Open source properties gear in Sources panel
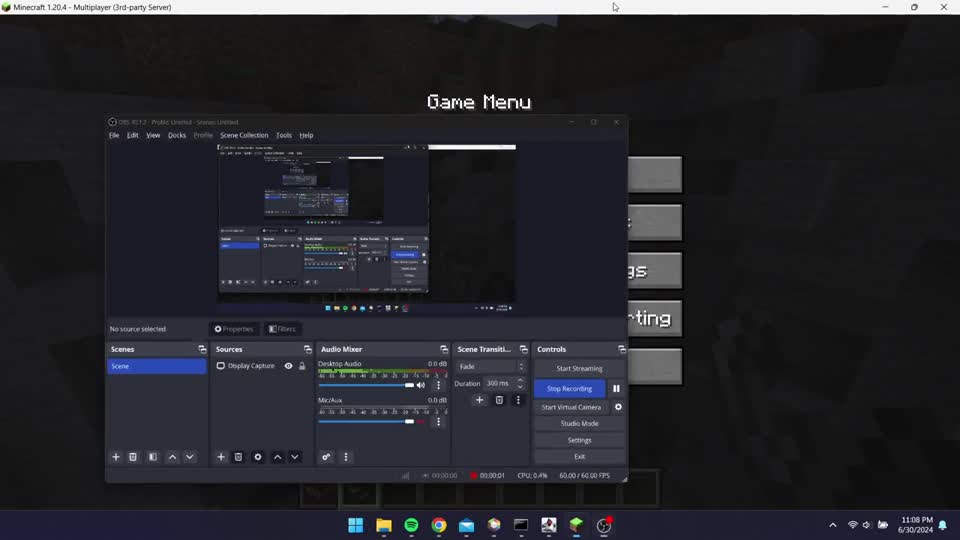Viewport: 960px width, 540px height. [258, 457]
